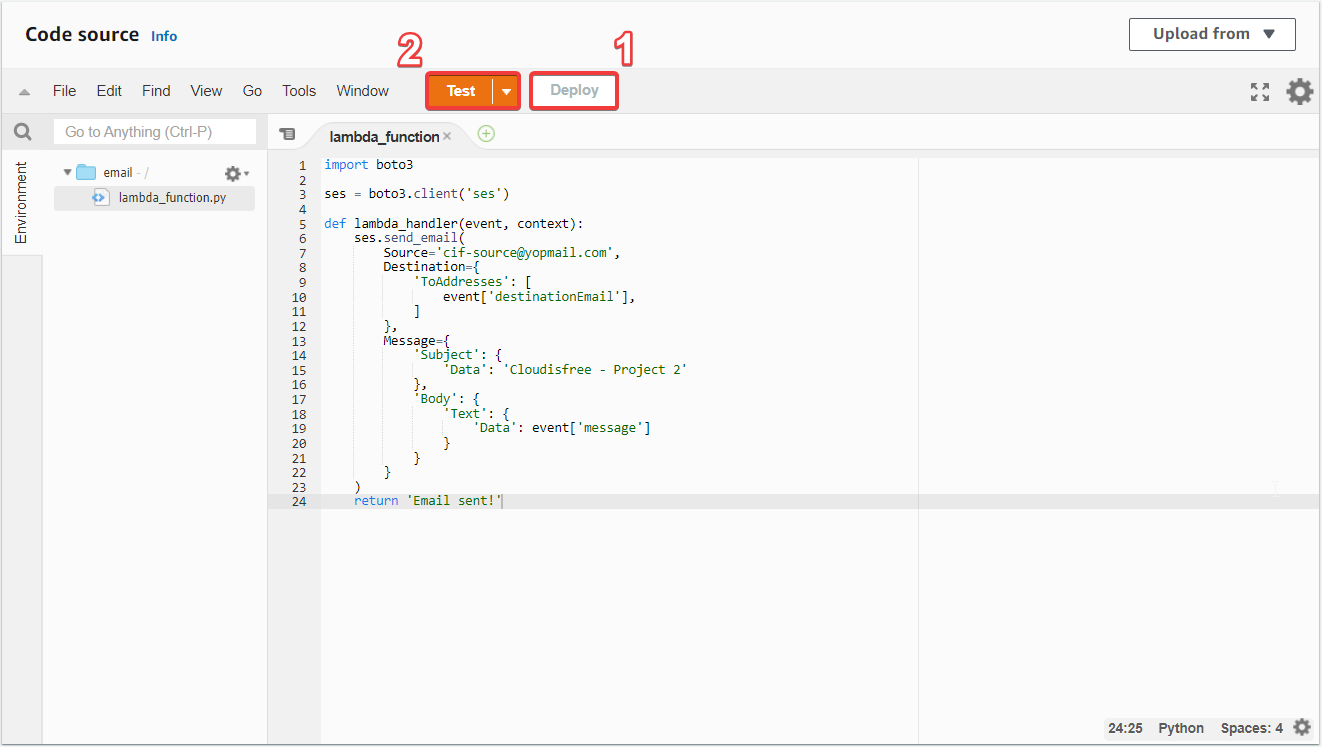
Task: Open the editor settings gear icon
Action: point(1299,91)
